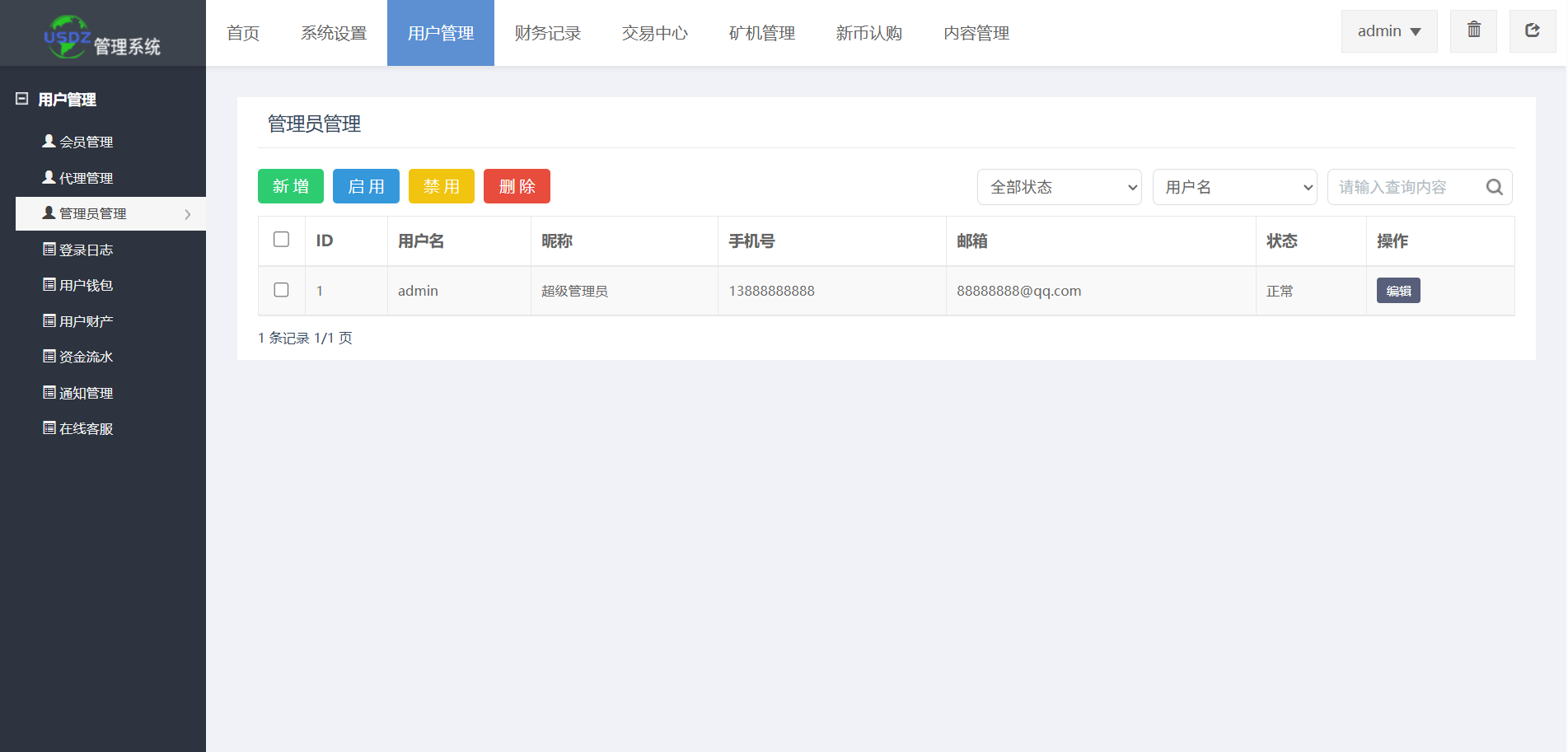The image size is (1568, 752).
Task: Collapse the 用户管理 sidebar group icon
Action: point(22,99)
